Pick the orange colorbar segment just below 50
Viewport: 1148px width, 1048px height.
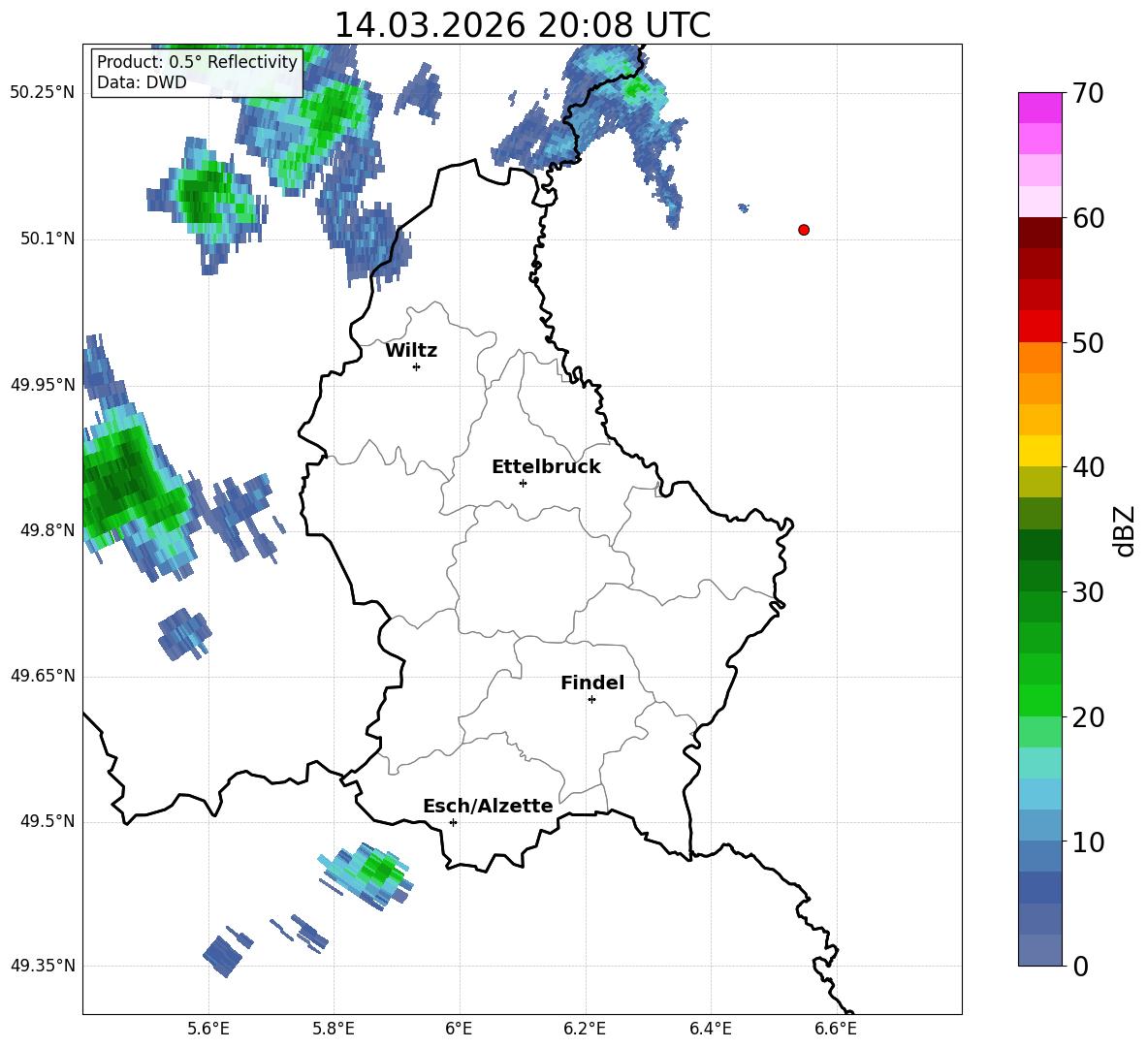click(x=1039, y=358)
